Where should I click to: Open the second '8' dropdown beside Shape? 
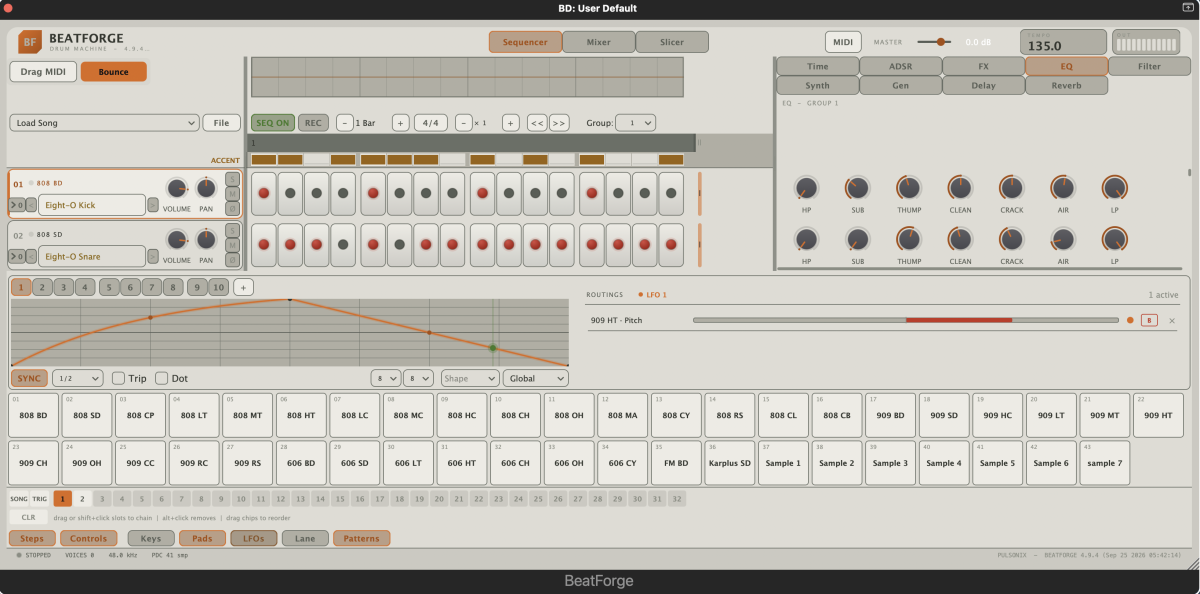(x=418, y=378)
